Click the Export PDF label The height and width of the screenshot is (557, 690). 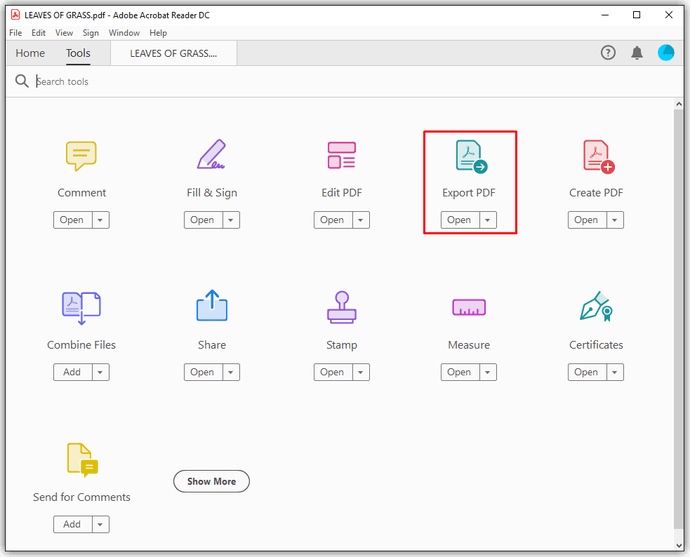pos(469,193)
